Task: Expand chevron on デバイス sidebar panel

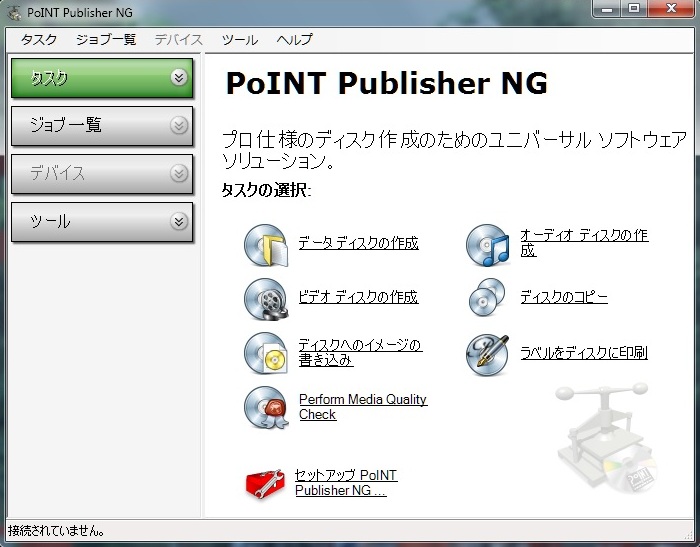Action: (179, 173)
